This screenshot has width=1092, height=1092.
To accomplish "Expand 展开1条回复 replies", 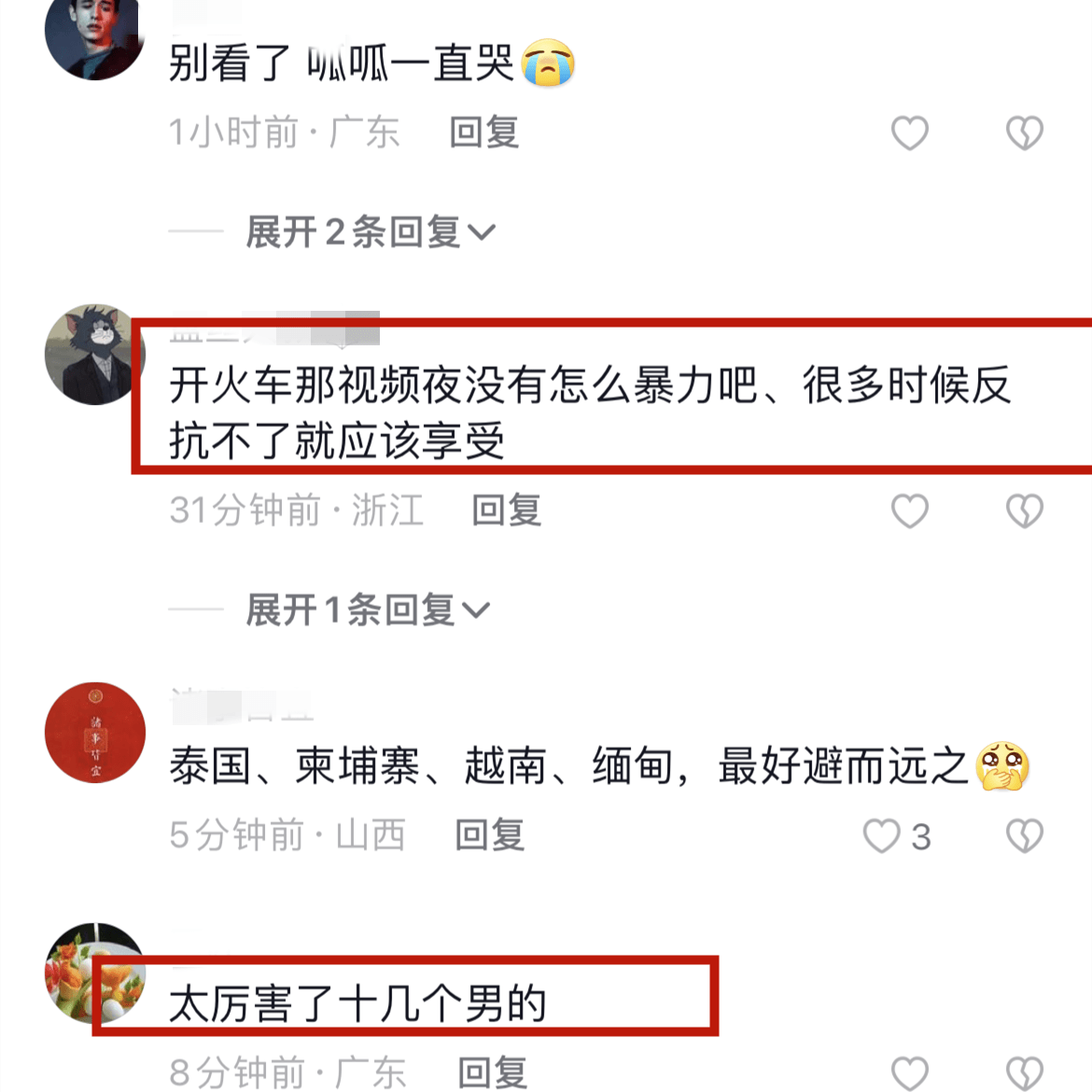I will [x=368, y=610].
